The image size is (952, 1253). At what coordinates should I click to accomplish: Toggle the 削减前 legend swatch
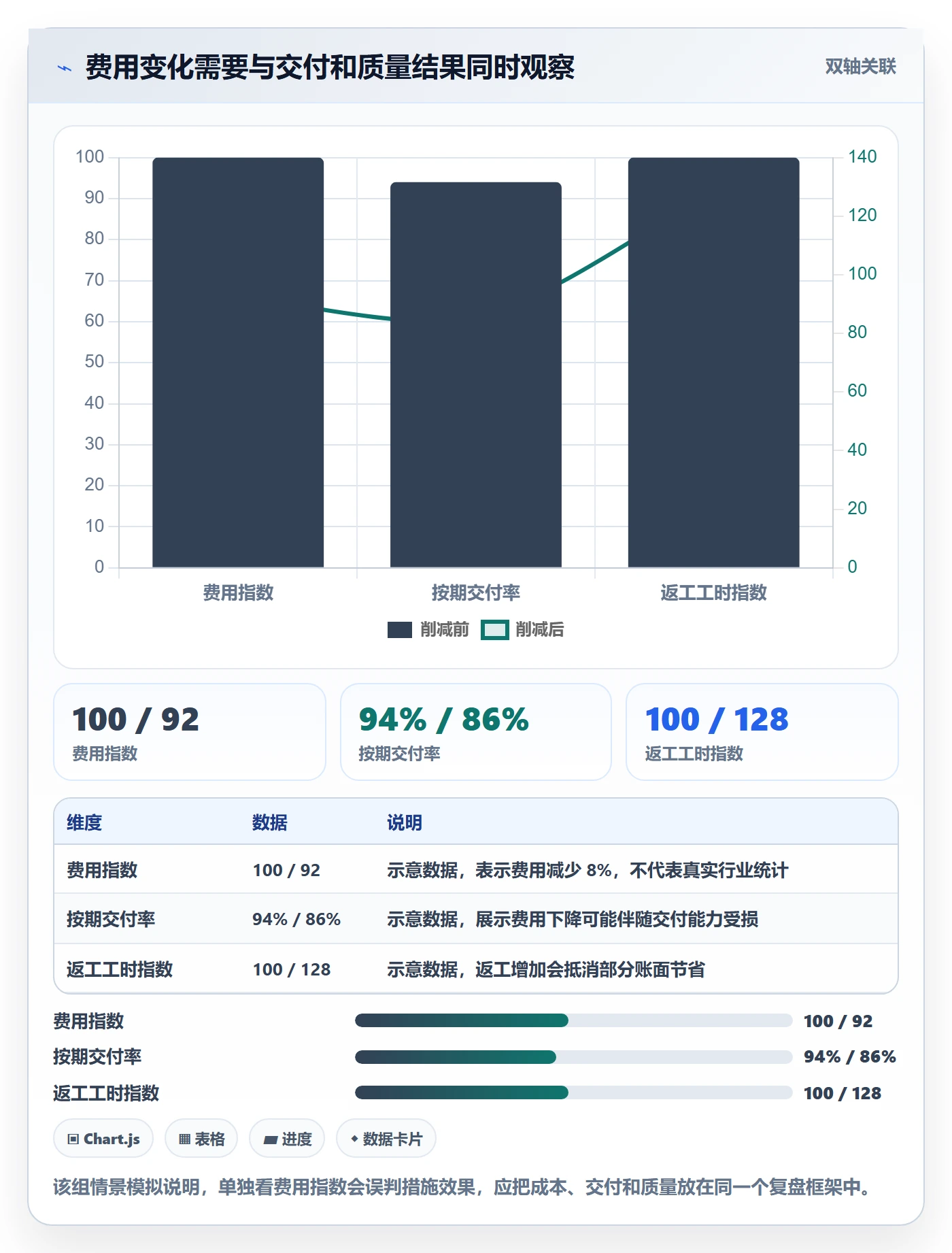[x=400, y=630]
